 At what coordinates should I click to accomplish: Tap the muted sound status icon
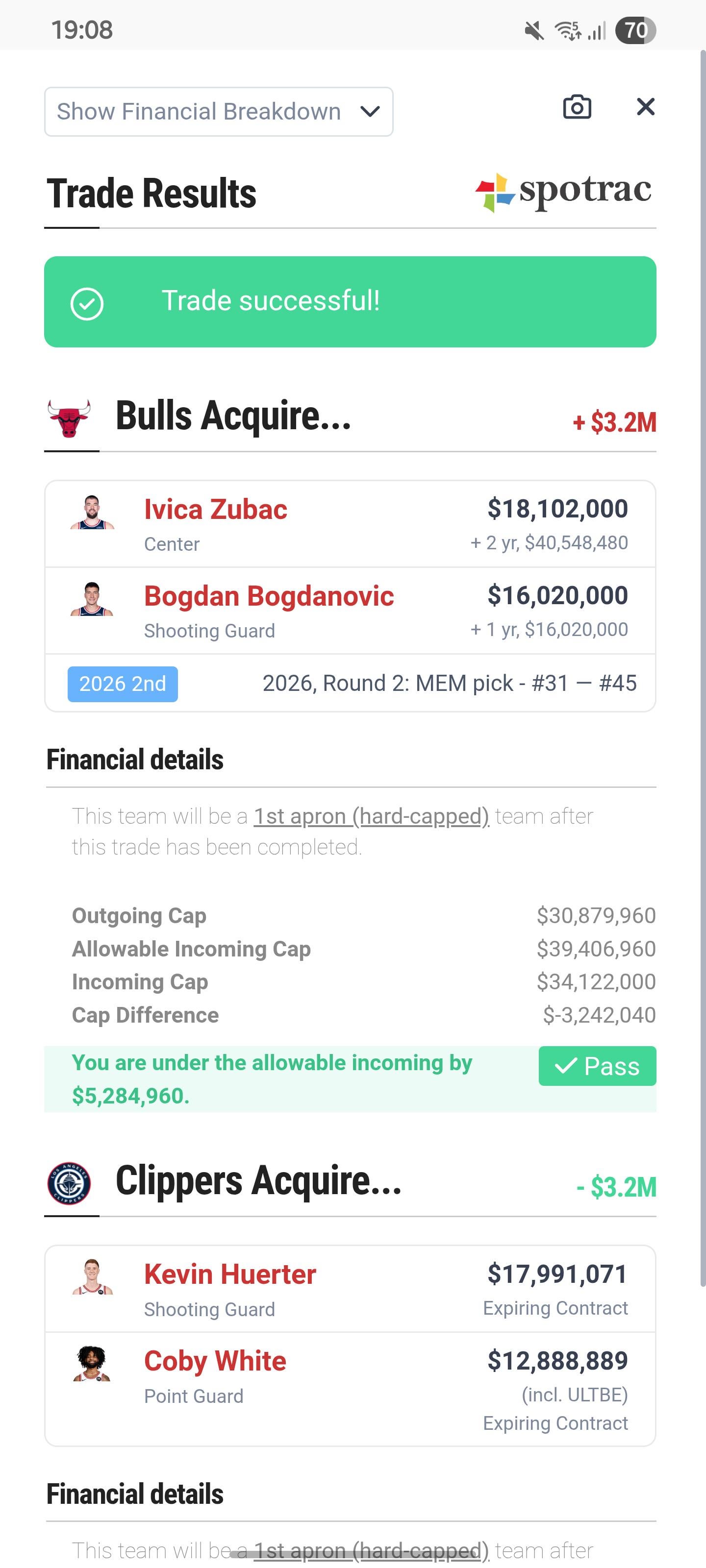click(534, 30)
